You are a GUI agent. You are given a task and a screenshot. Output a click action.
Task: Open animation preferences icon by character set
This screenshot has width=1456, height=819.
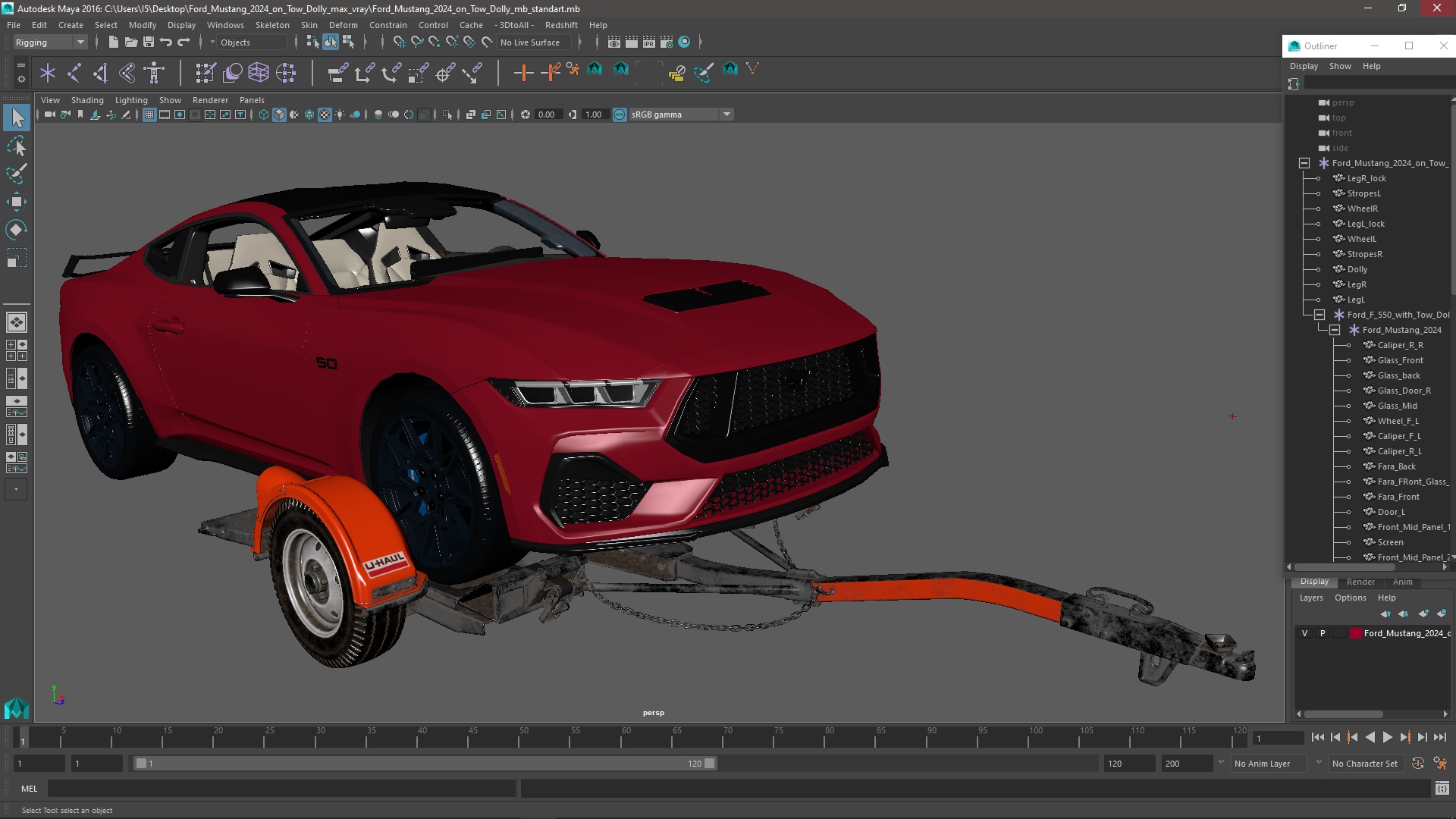click(x=1440, y=764)
